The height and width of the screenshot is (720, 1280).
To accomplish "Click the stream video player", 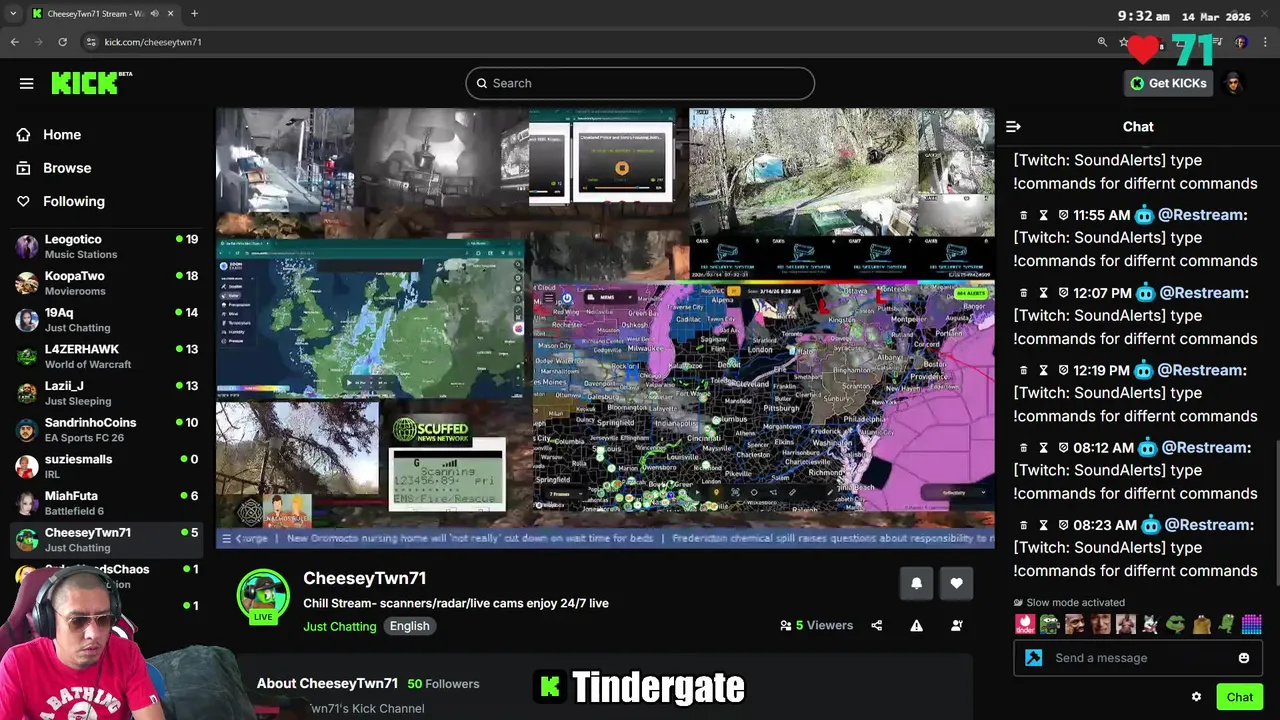I will click(605, 328).
